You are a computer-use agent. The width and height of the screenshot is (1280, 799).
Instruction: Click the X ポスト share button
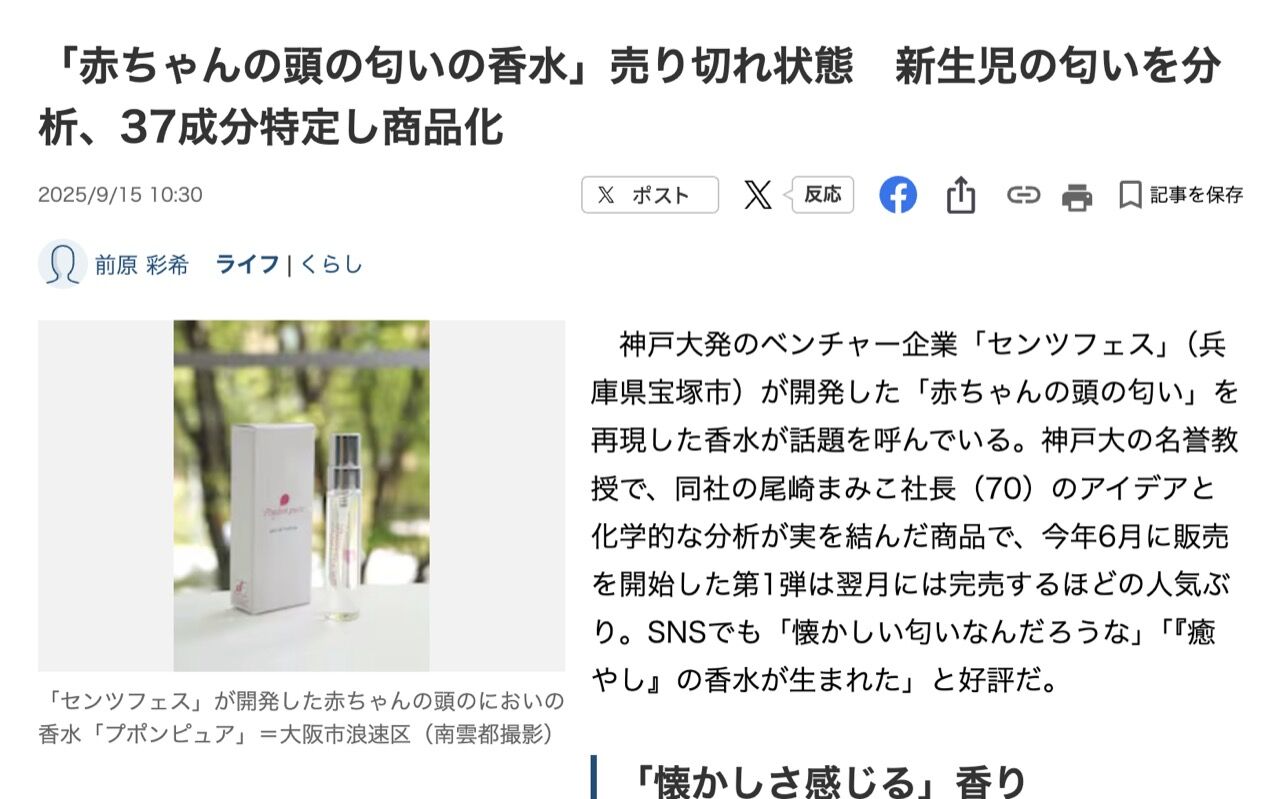pyautogui.click(x=650, y=195)
